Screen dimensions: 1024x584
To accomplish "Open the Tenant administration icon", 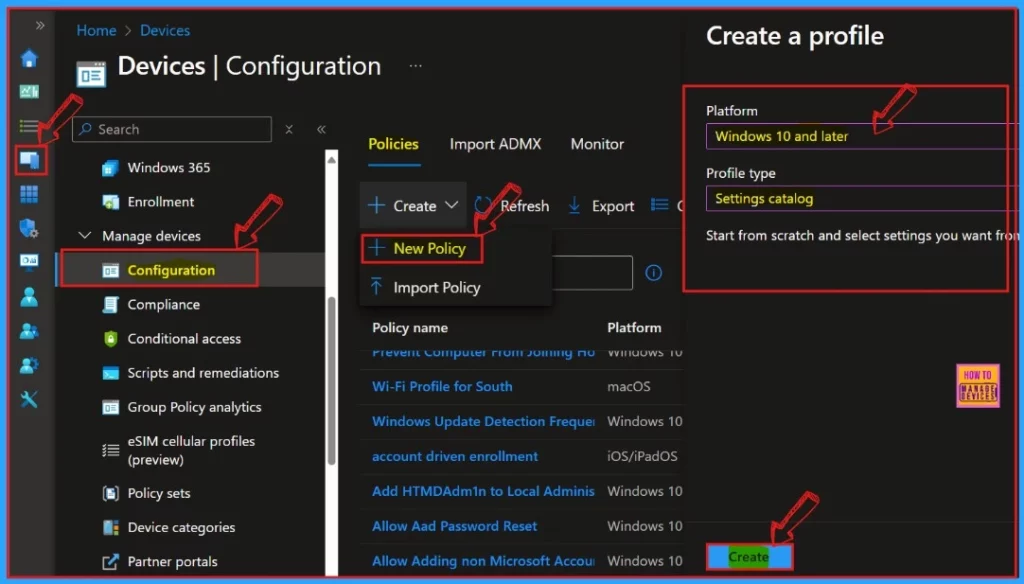I will [29, 365].
